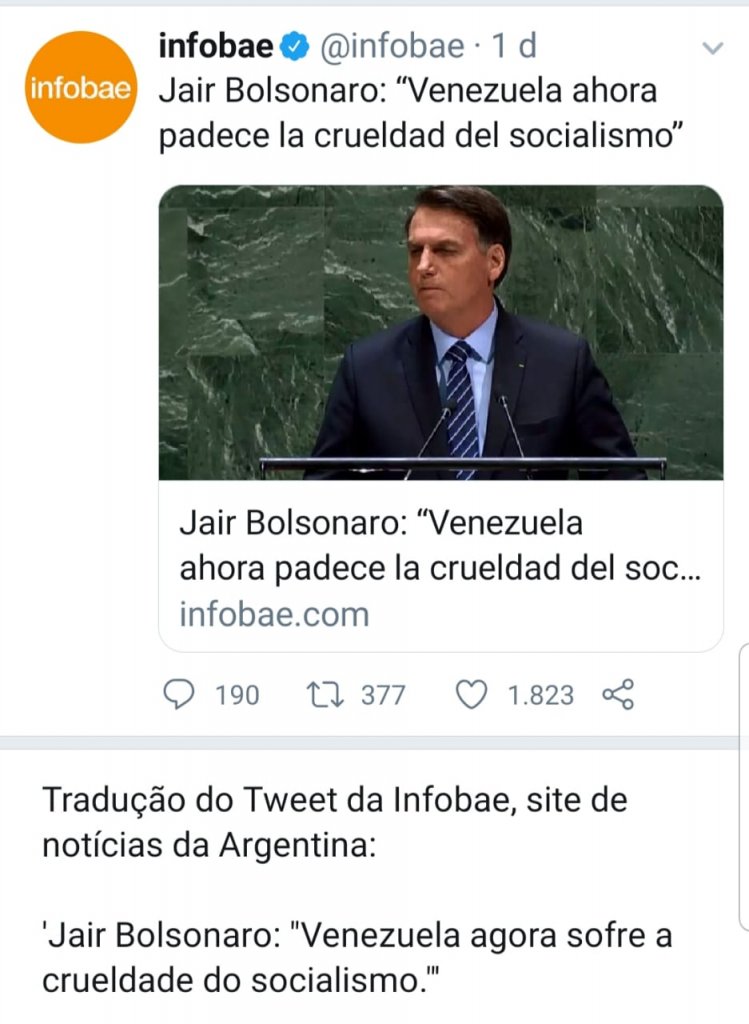Open the link card headline text
The image size is (749, 1024).
coord(439,545)
